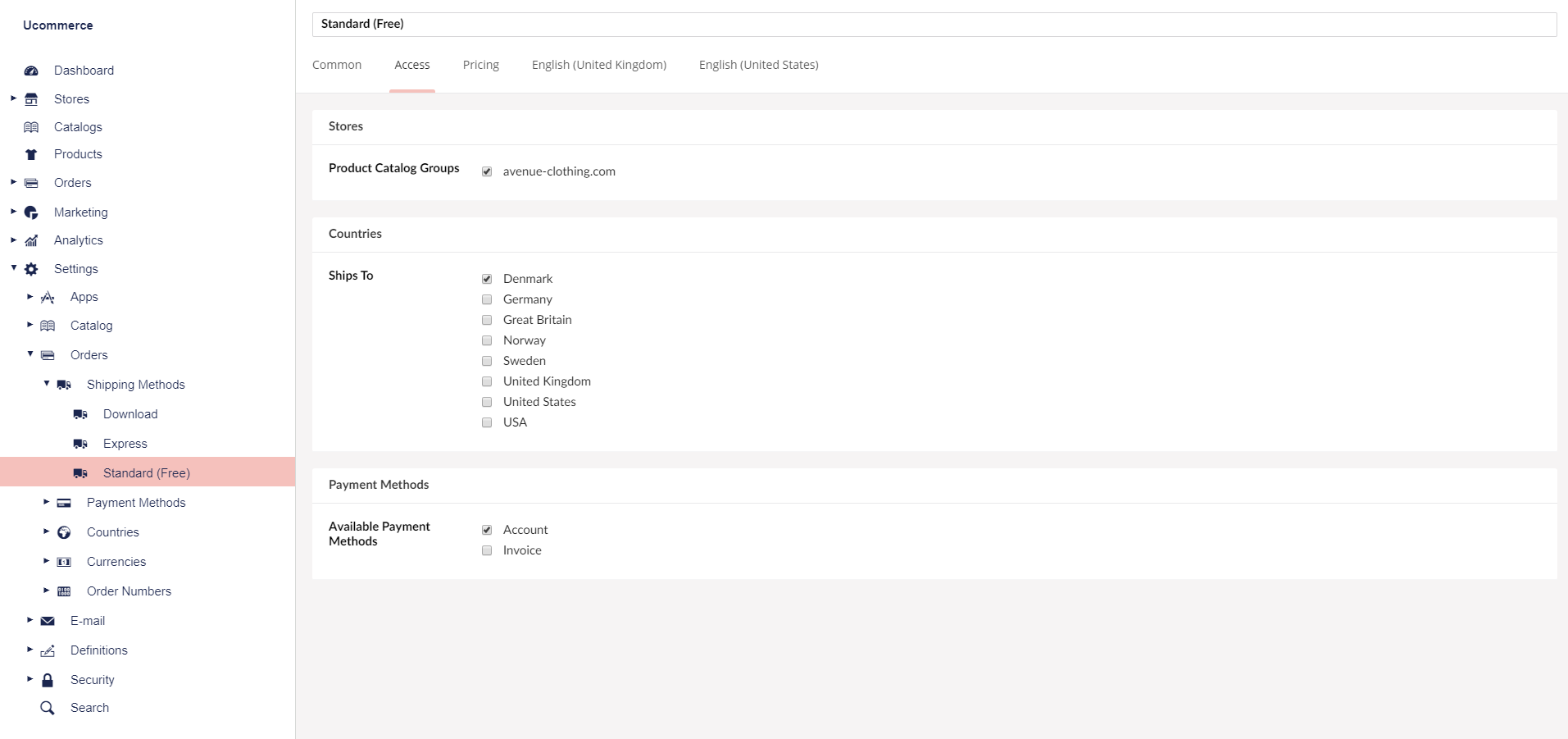
Task: Click the Marketing pie chart icon
Action: (x=31, y=212)
